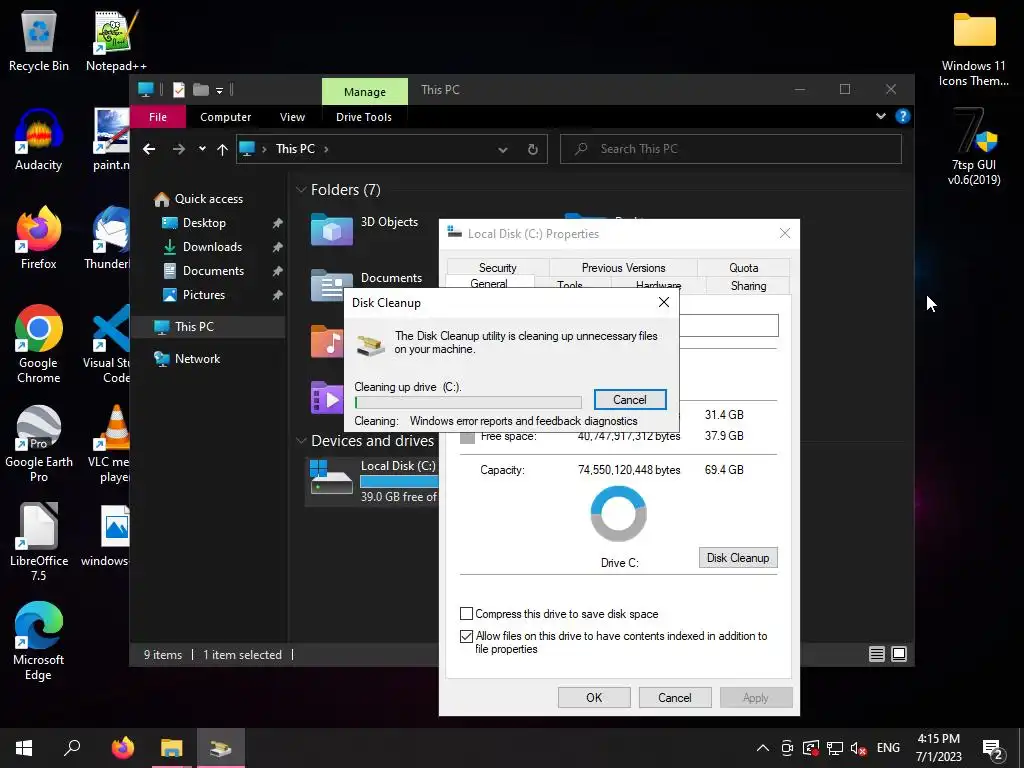
Task: Click Disk Cleanup icon in the taskbar
Action: tap(221, 748)
